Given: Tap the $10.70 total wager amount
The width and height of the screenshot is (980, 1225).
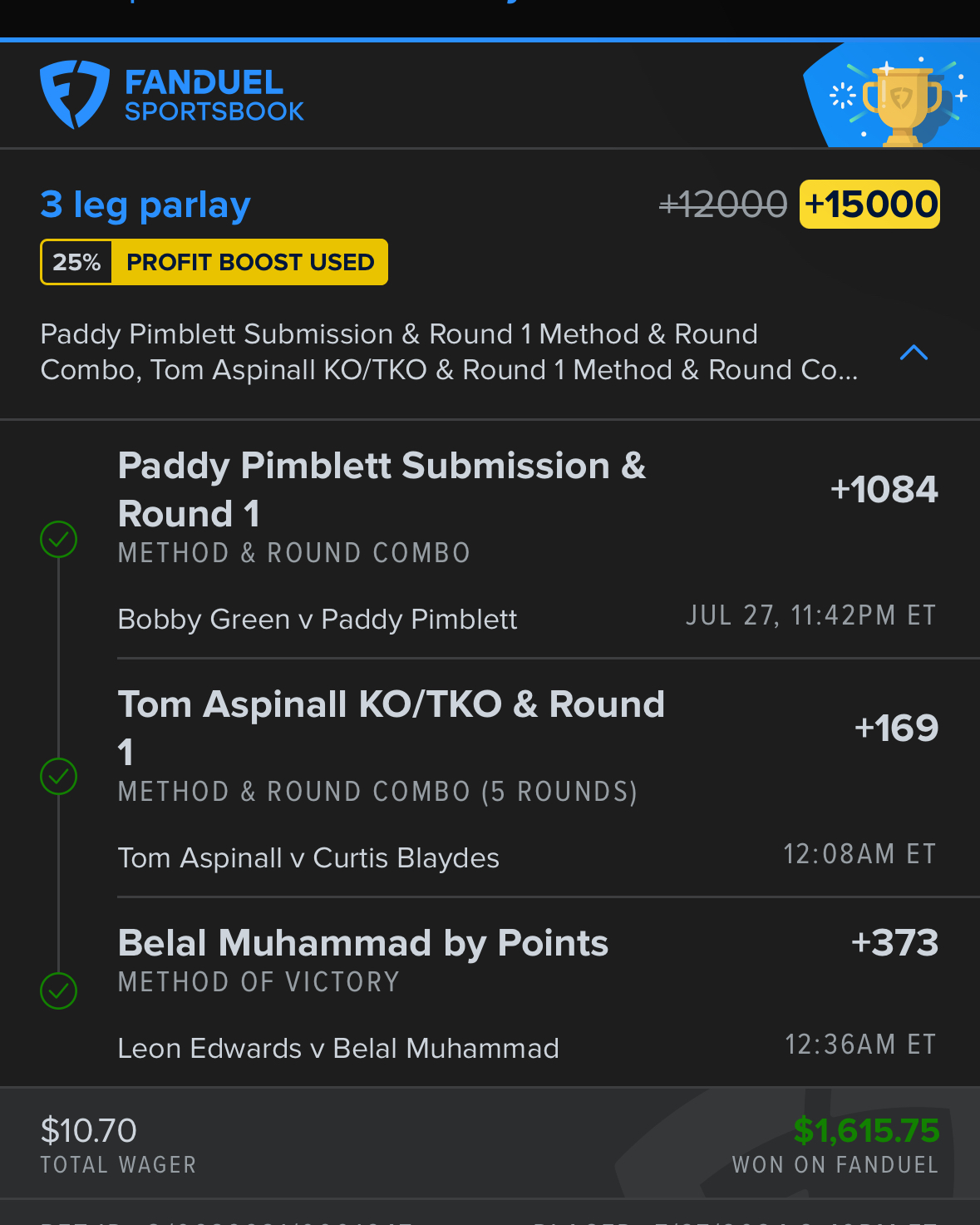Looking at the screenshot, I should 88,1130.
